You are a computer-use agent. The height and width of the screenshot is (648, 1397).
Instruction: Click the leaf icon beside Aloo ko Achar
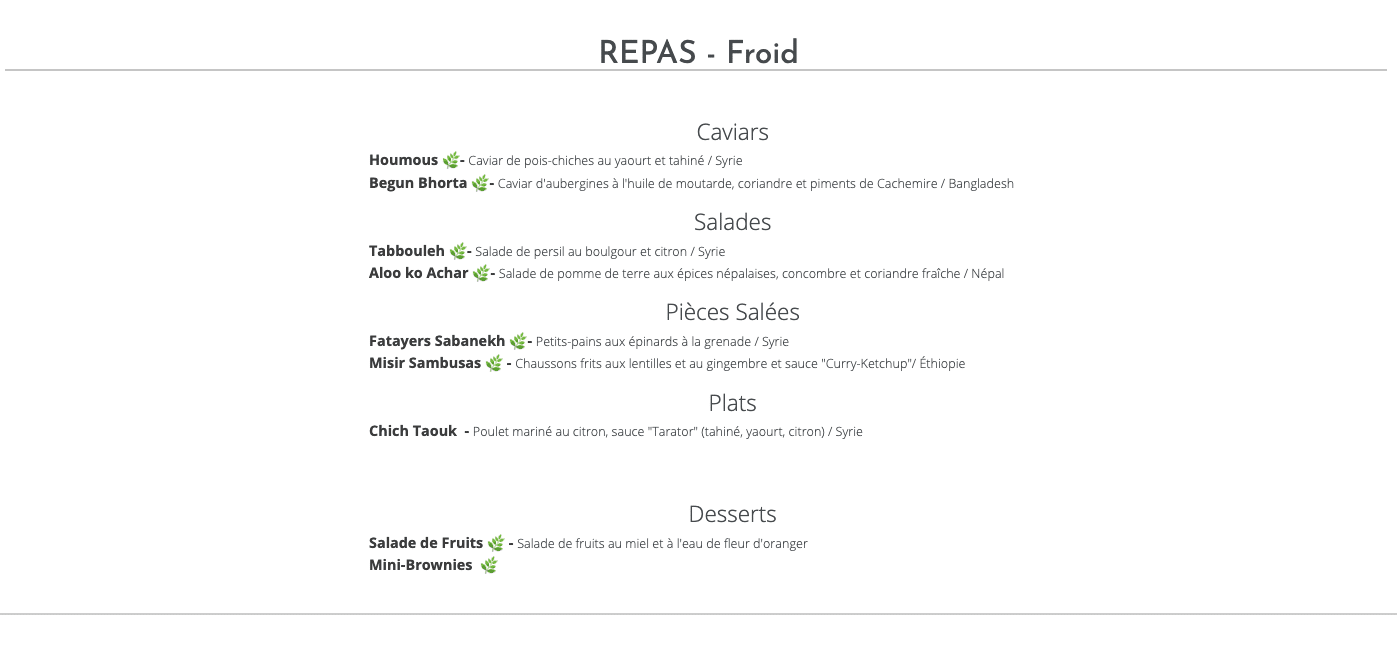[481, 273]
